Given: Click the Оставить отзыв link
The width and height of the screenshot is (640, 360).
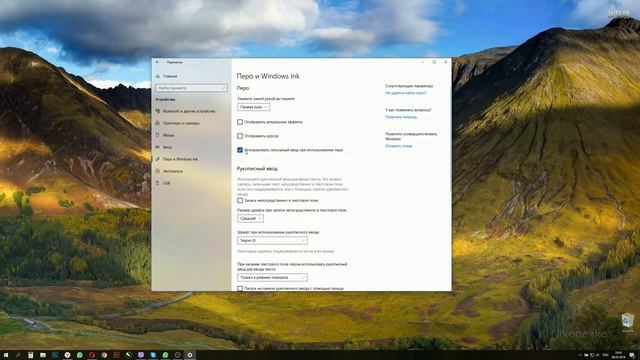Looking at the screenshot, I should coord(398,146).
